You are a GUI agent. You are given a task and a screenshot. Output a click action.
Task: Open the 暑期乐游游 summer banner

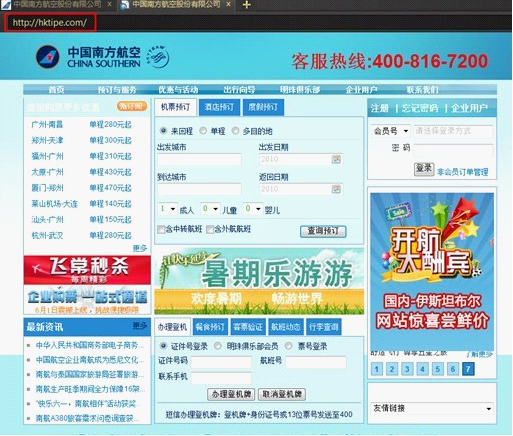click(259, 281)
